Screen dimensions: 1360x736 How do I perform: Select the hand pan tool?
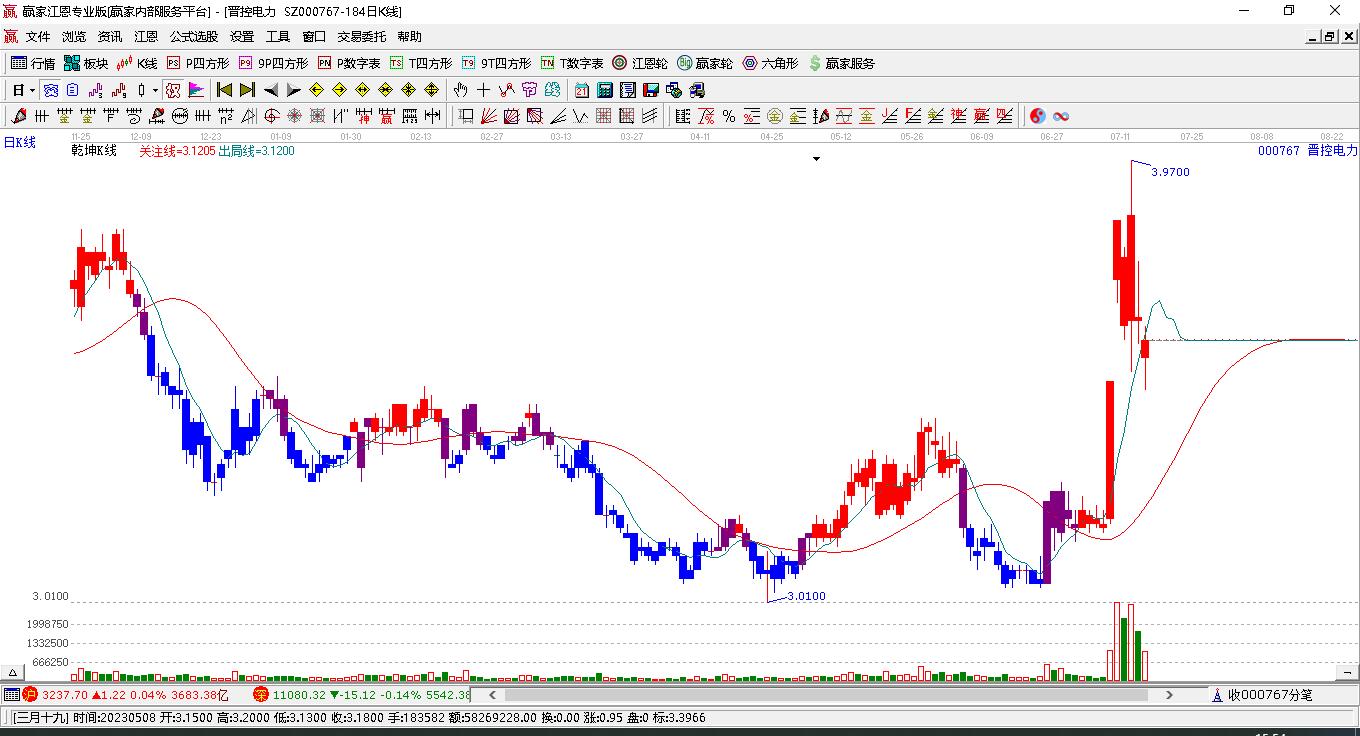coord(461,90)
